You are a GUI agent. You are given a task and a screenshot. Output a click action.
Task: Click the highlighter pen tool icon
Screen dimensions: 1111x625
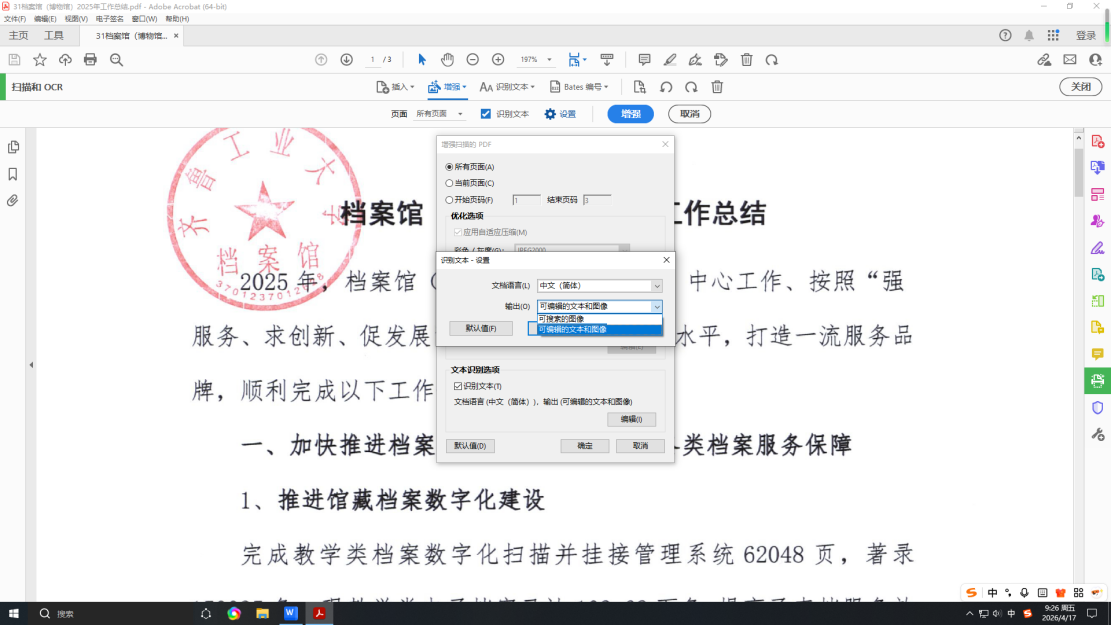coord(670,60)
